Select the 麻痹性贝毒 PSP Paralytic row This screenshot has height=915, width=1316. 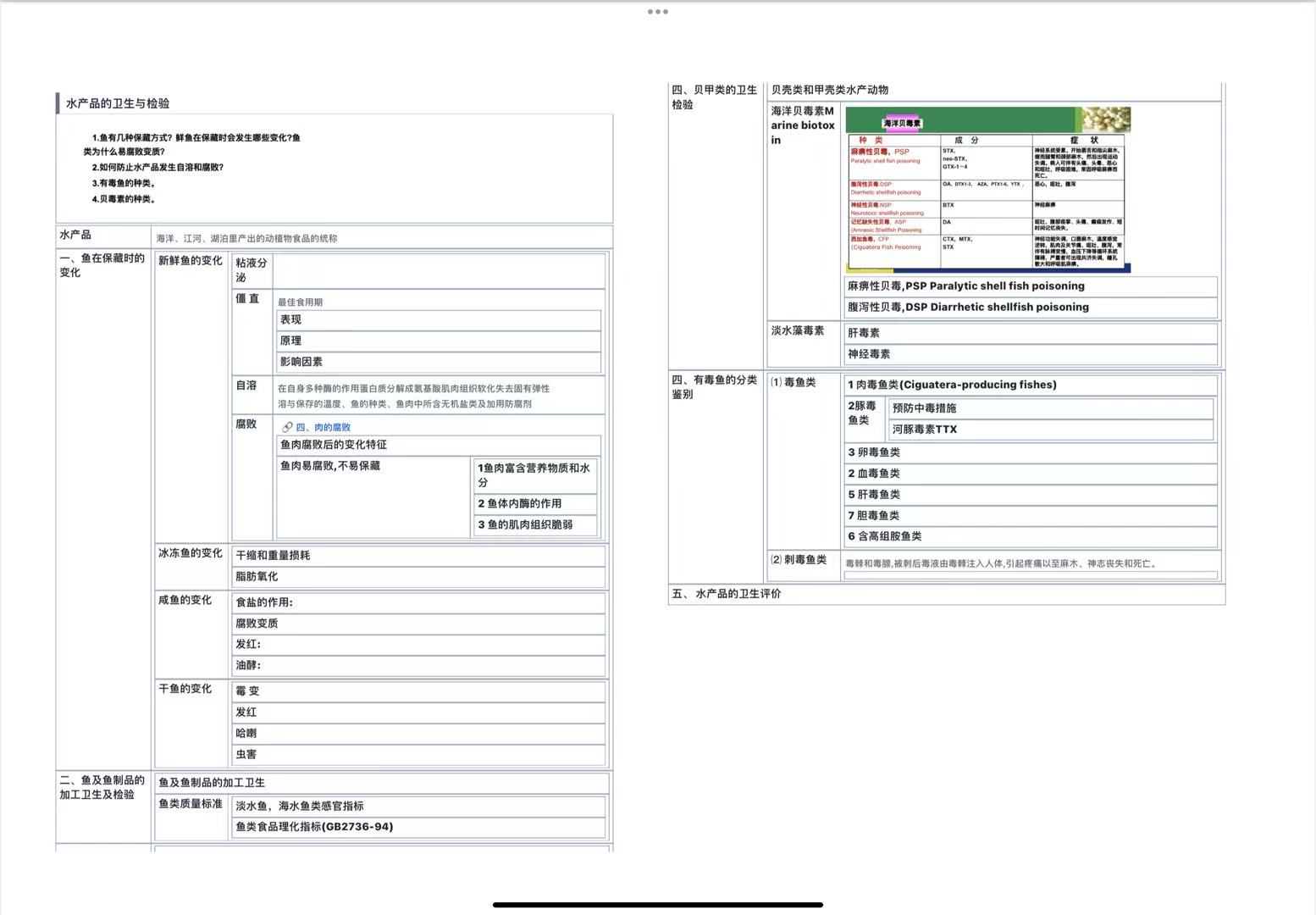[1030, 286]
